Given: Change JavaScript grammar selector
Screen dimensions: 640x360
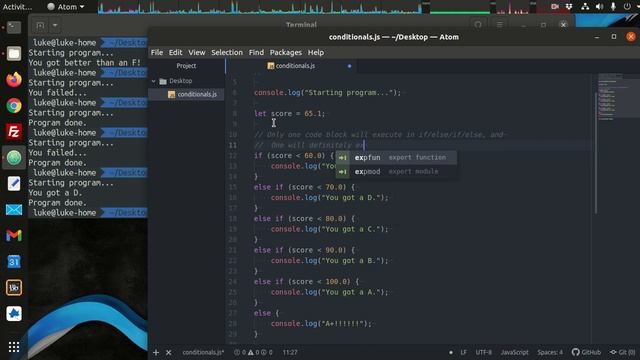Looking at the screenshot, I should (x=514, y=352).
